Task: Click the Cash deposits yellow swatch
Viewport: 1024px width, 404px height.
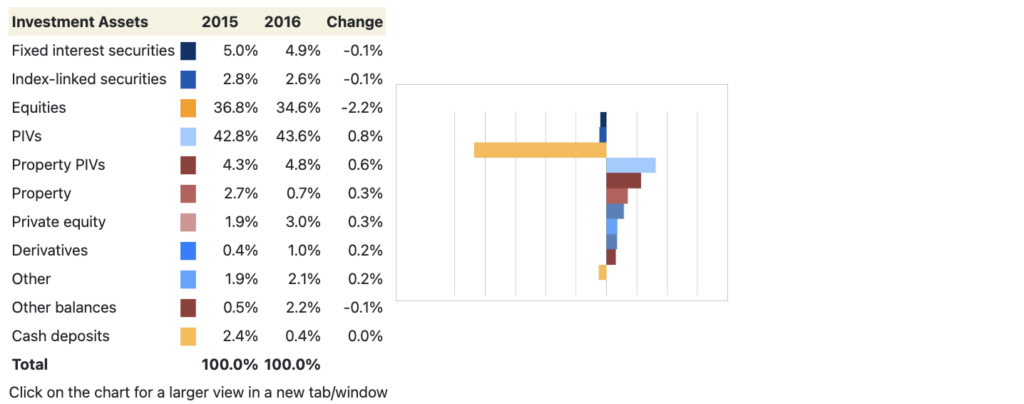Action: pos(188,337)
